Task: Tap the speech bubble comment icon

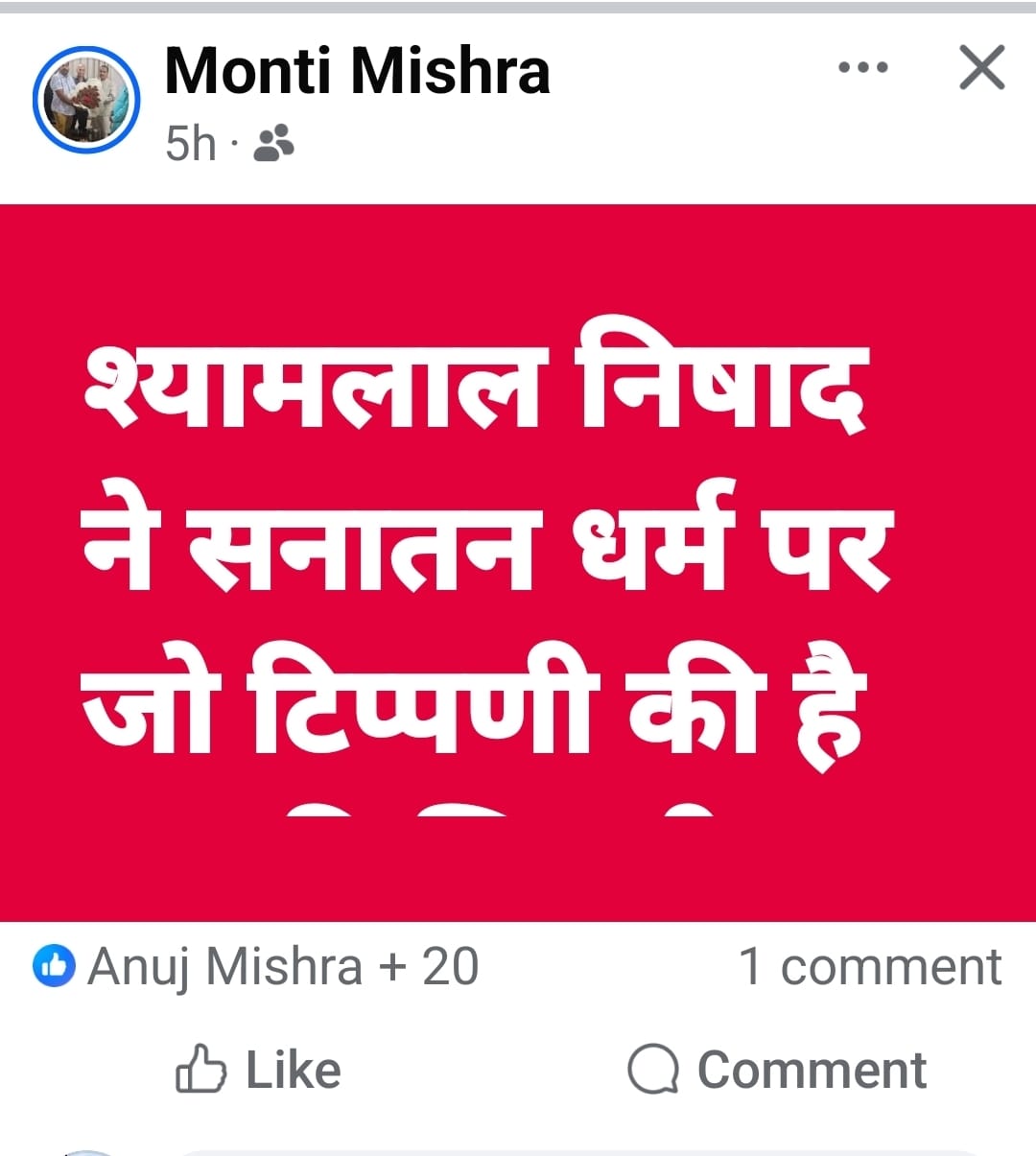Action: (653, 1069)
